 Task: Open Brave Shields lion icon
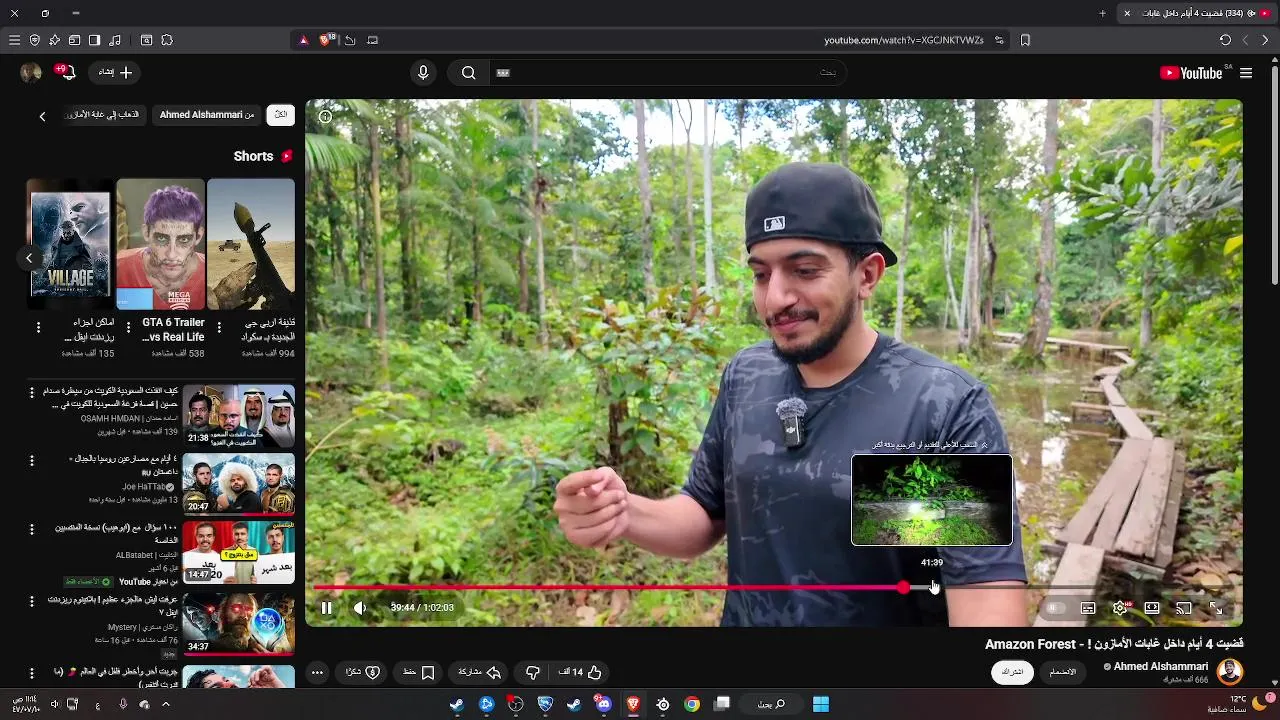coord(325,40)
